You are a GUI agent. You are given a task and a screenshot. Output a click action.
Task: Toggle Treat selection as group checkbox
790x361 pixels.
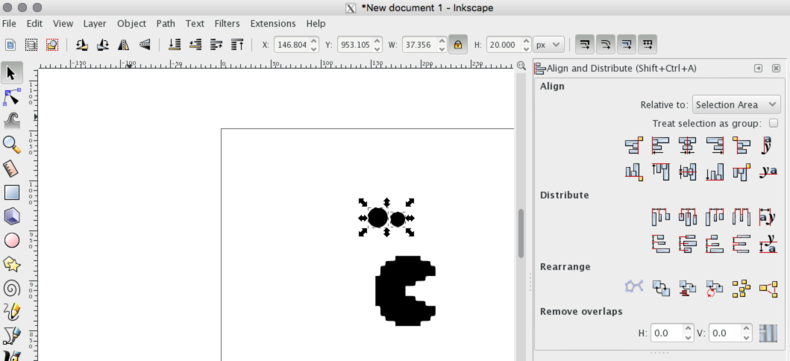point(773,123)
